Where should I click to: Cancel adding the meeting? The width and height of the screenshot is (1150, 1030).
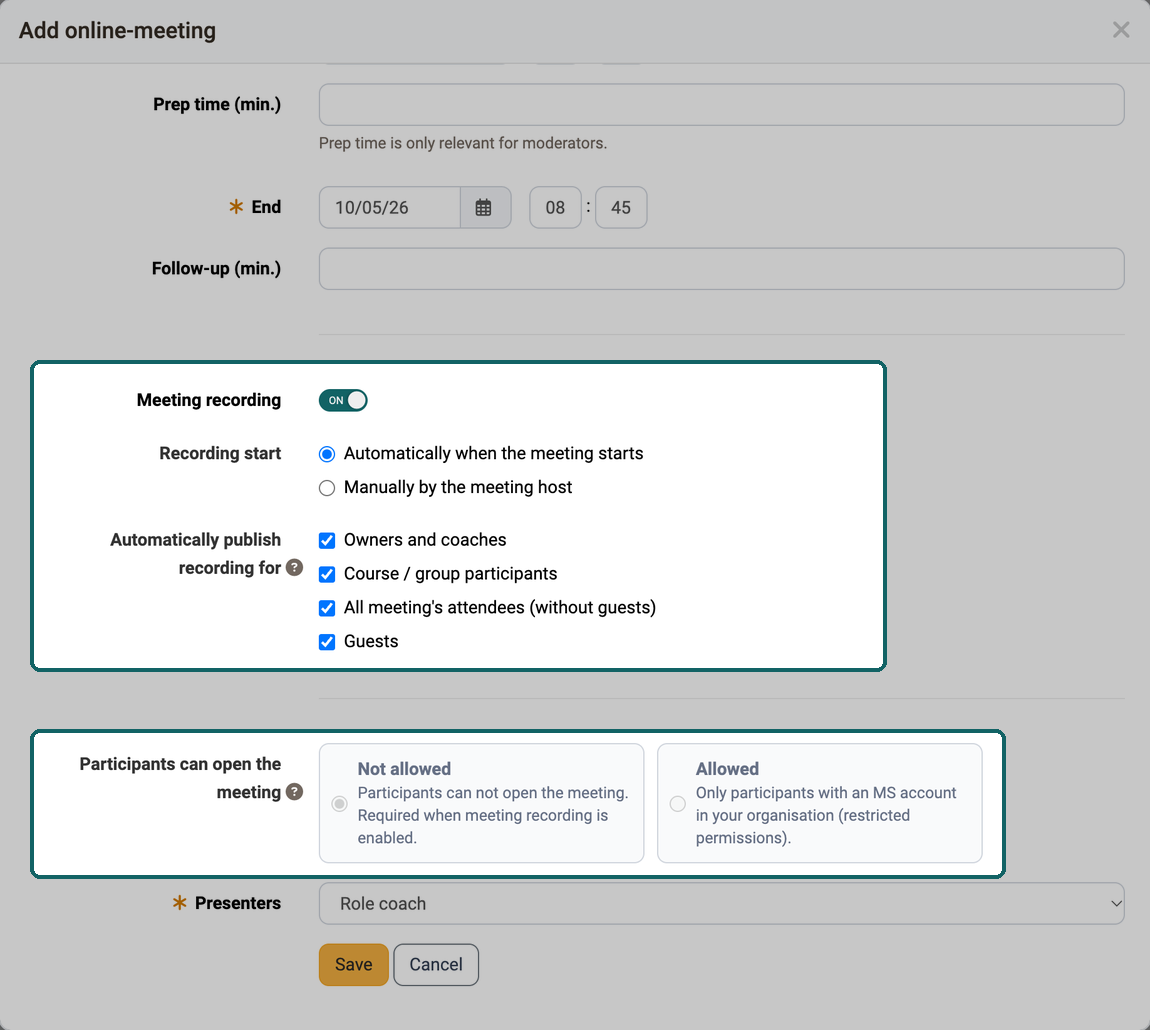436,965
